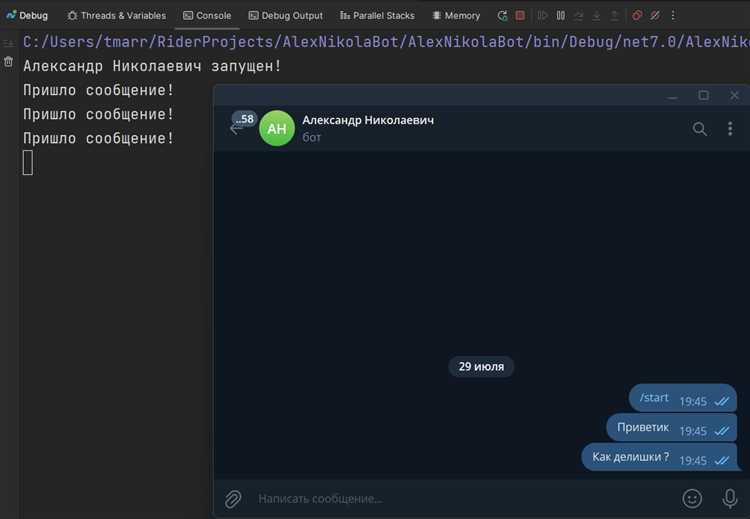Click 'Александр Николаевич запущен!' console line

152,66
